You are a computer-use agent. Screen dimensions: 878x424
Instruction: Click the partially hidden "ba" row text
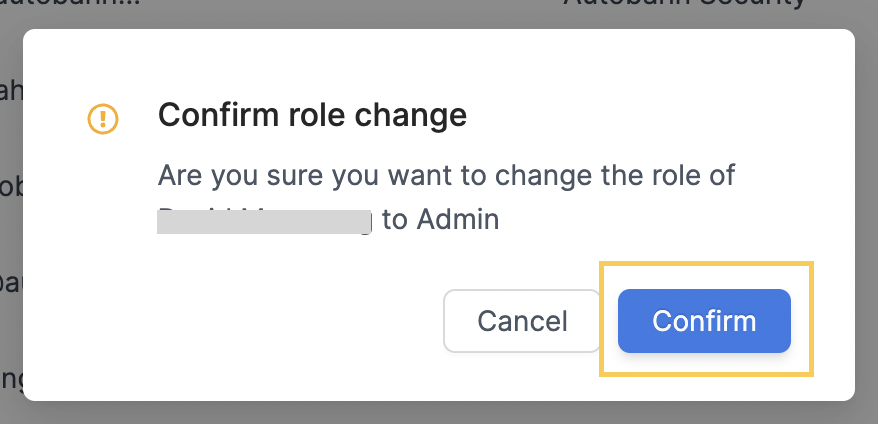click(11, 283)
